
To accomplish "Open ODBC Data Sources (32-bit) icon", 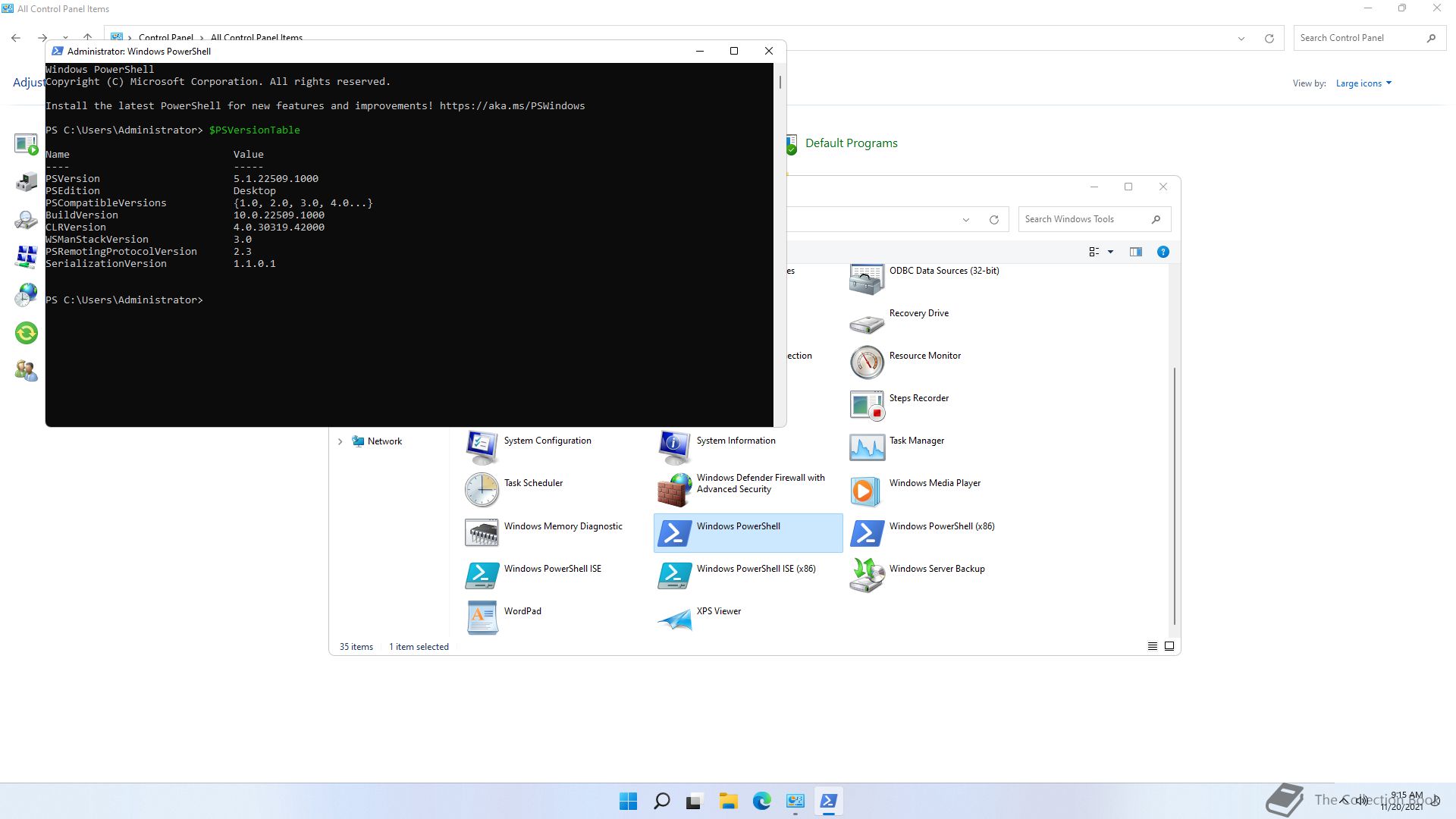I will [867, 278].
